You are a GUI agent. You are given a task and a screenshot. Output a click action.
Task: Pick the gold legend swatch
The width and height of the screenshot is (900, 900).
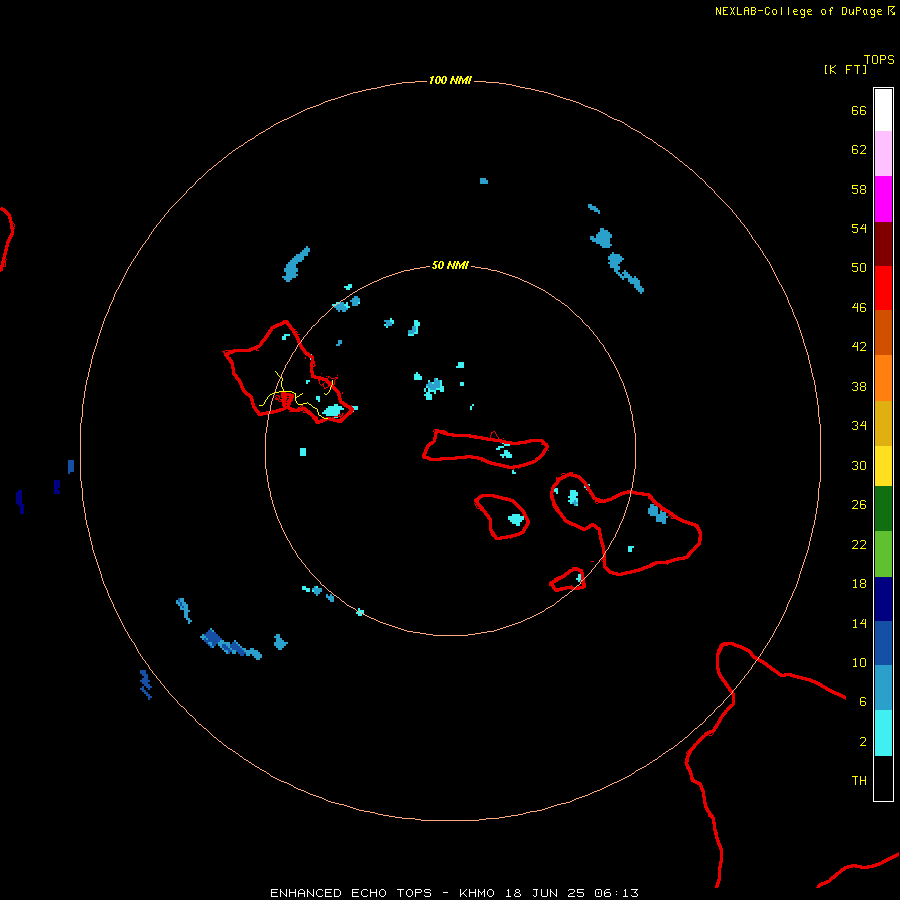click(883, 423)
